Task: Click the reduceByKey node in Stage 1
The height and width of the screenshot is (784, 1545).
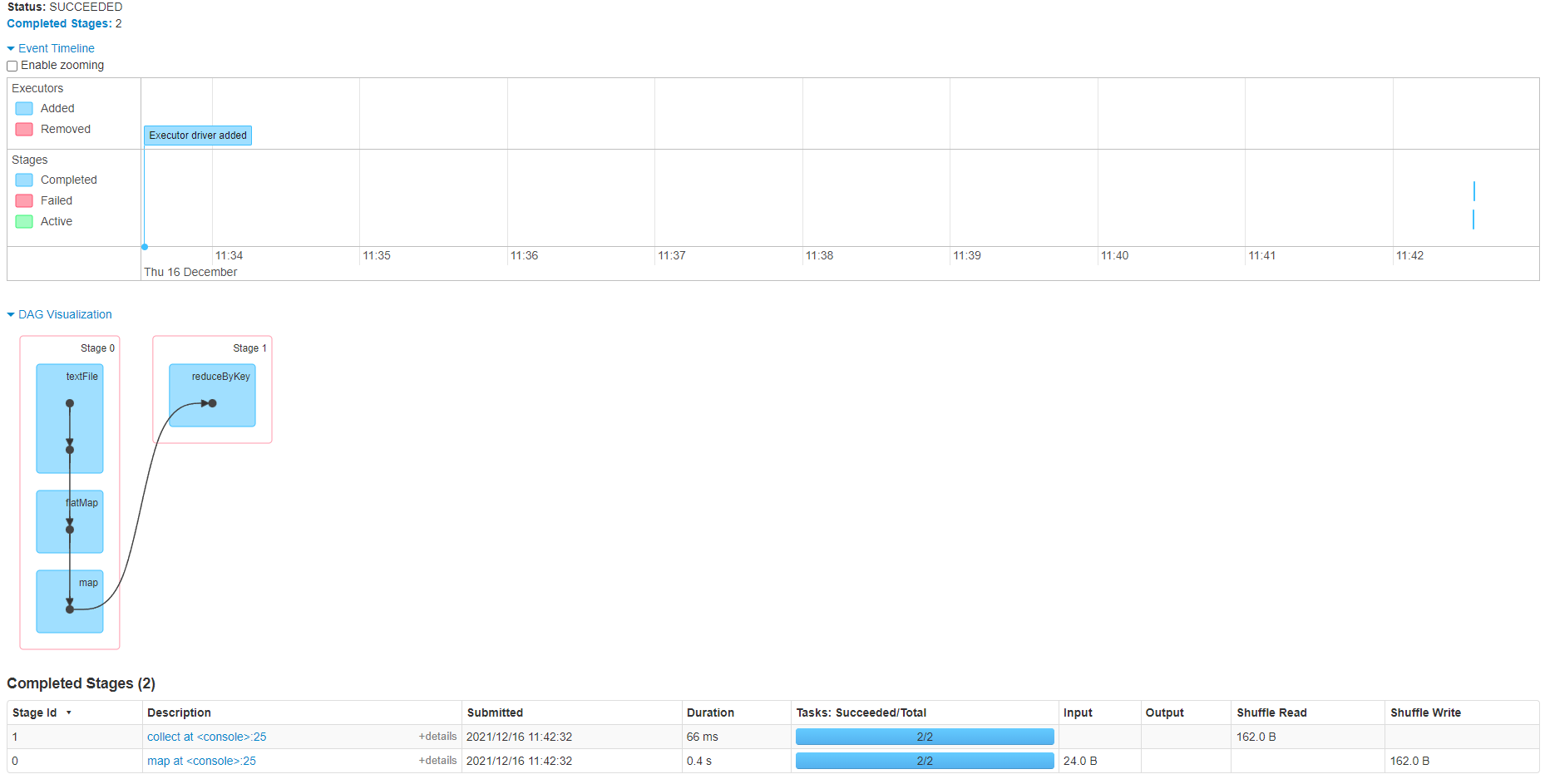Action: (212, 396)
